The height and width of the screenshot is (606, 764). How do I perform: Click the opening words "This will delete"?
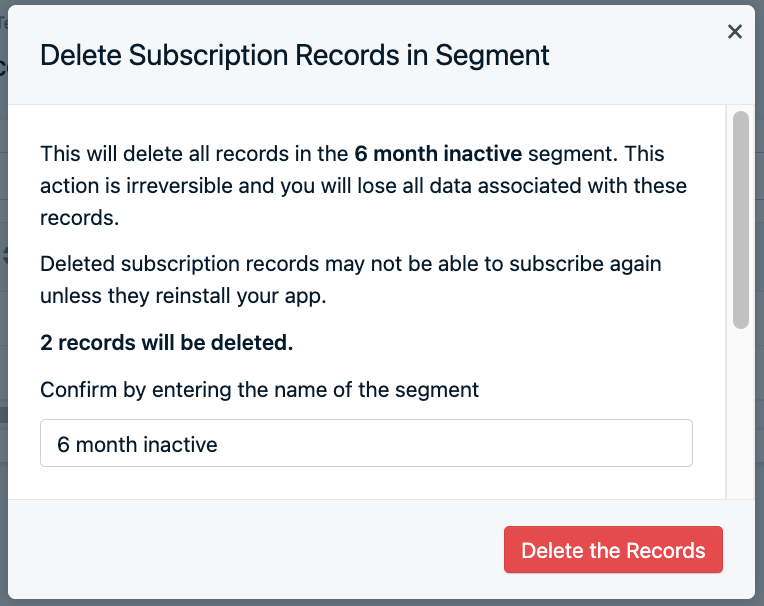point(108,154)
